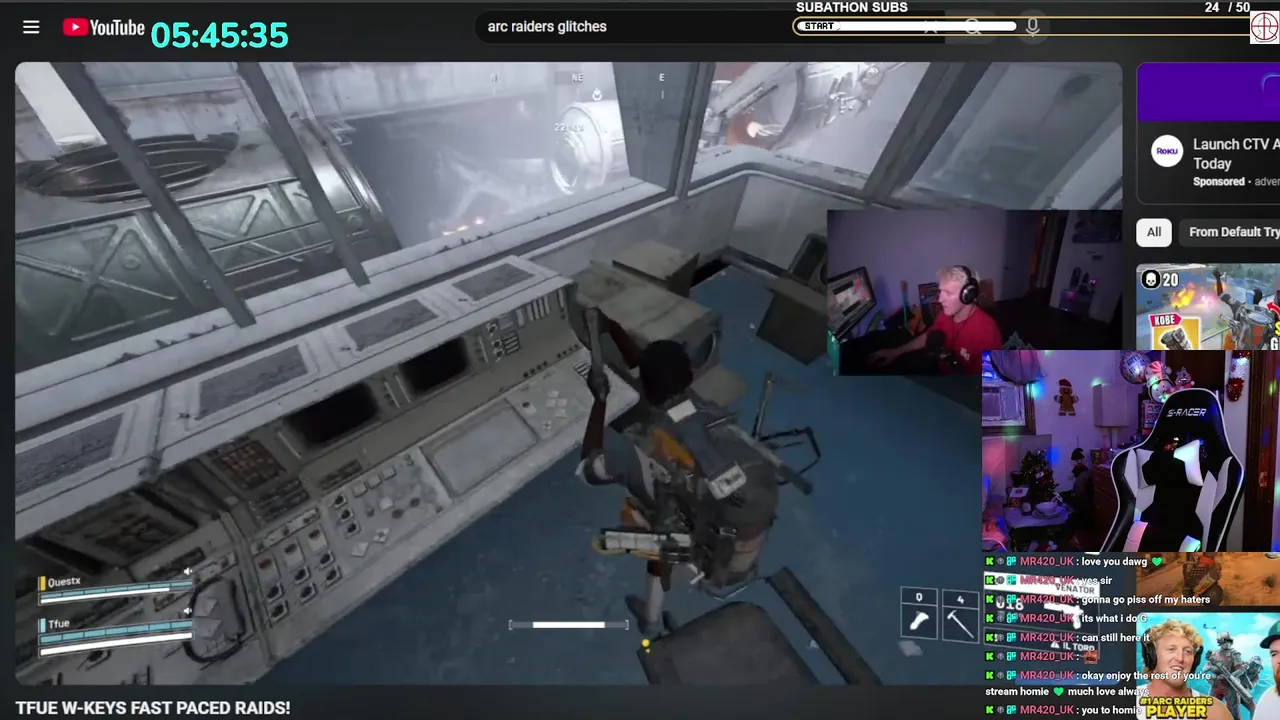The image size is (1280, 720).
Task: Select the Questx teammate name
Action: tap(64, 581)
